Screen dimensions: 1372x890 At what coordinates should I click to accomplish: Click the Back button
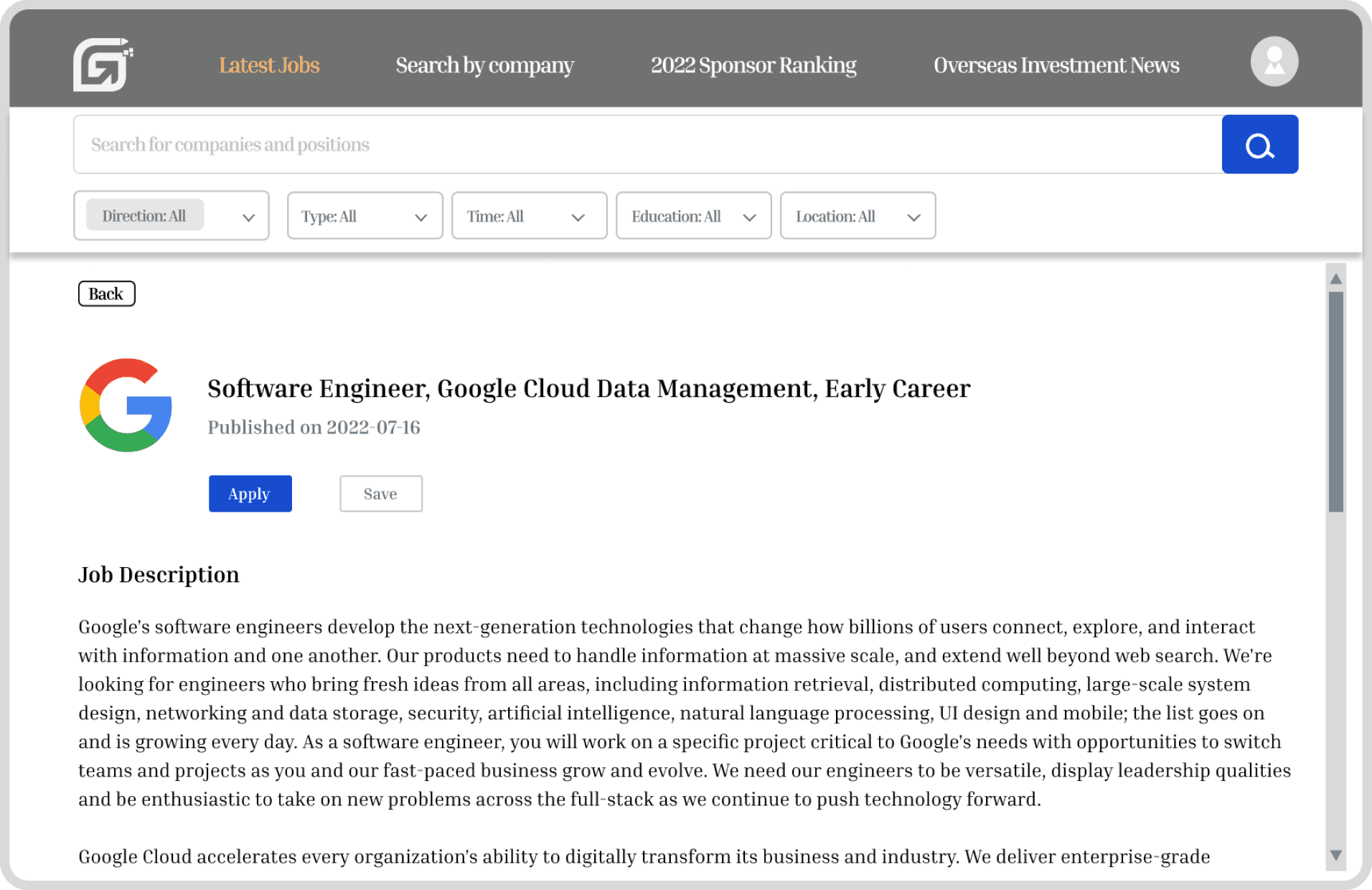[106, 294]
